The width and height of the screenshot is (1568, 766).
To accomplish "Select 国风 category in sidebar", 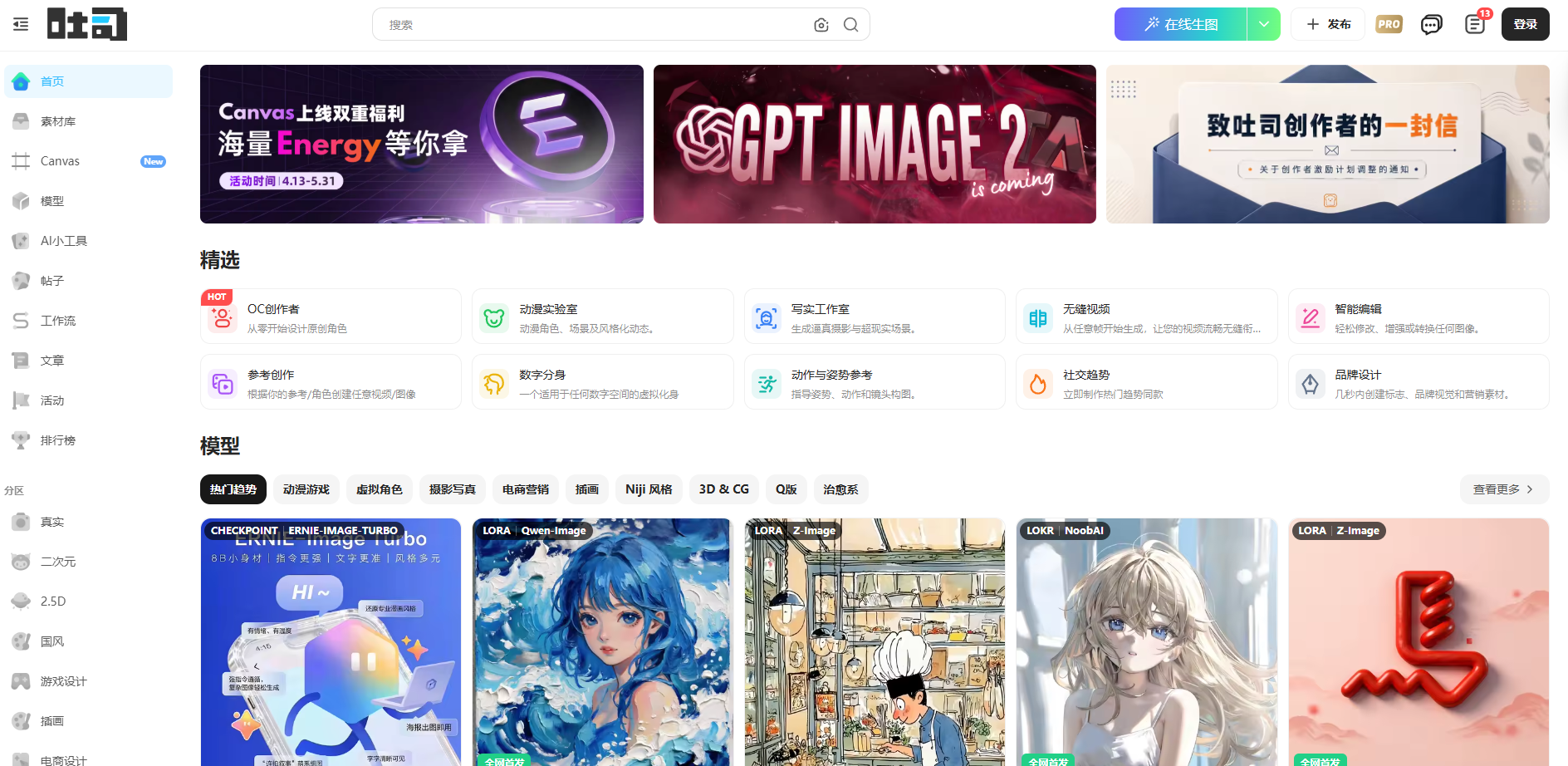I will tap(89, 641).
